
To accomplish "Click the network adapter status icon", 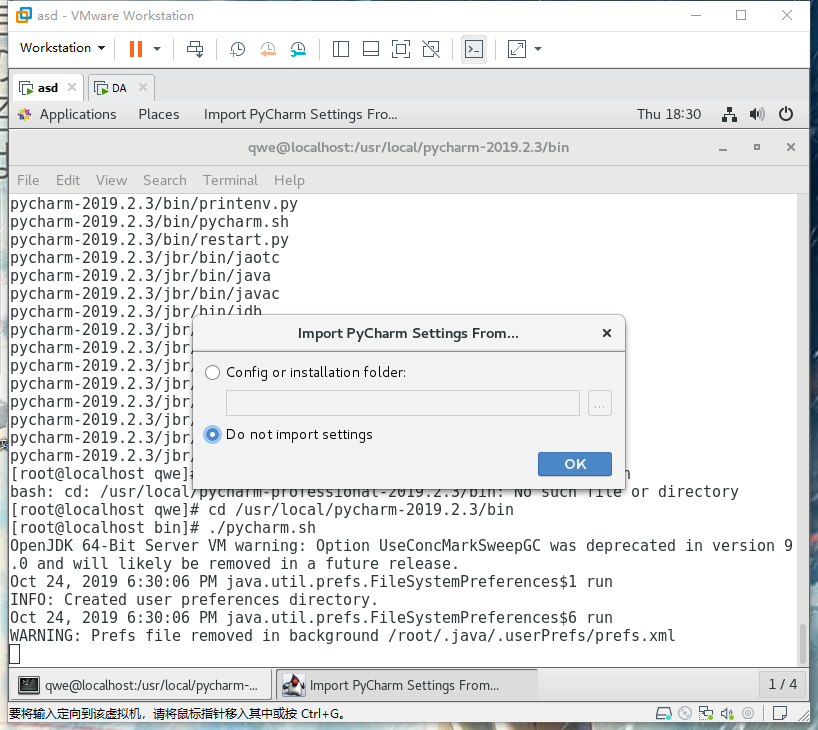I will (706, 713).
